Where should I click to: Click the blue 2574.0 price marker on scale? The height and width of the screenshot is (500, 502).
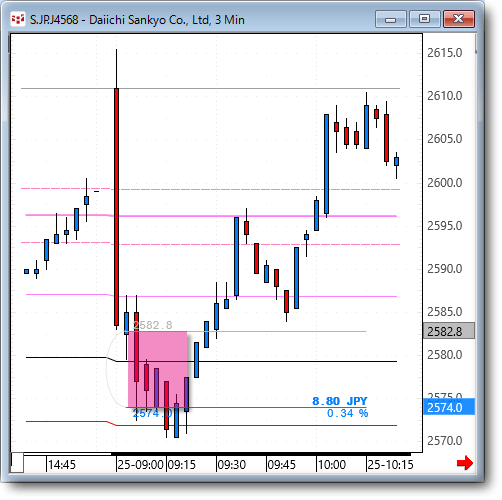pos(449,407)
